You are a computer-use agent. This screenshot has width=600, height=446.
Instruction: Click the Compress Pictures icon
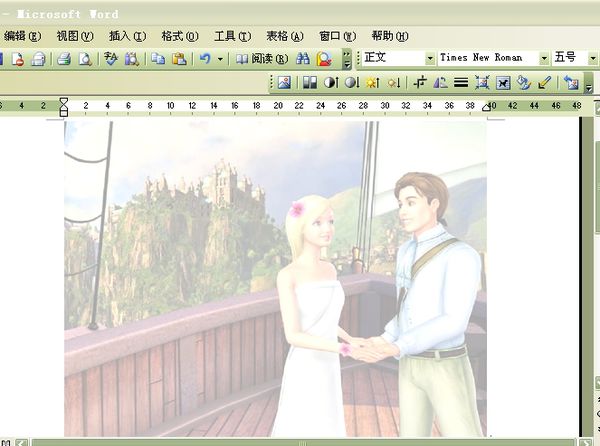[x=482, y=83]
